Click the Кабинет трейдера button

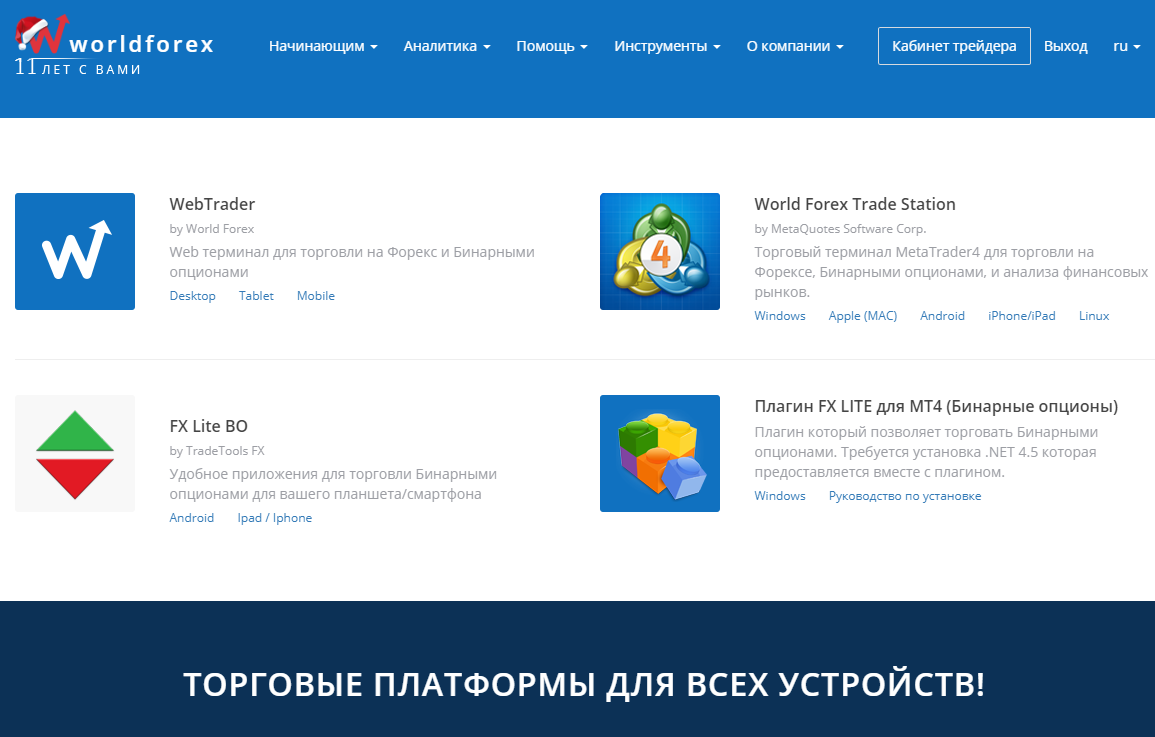point(954,46)
